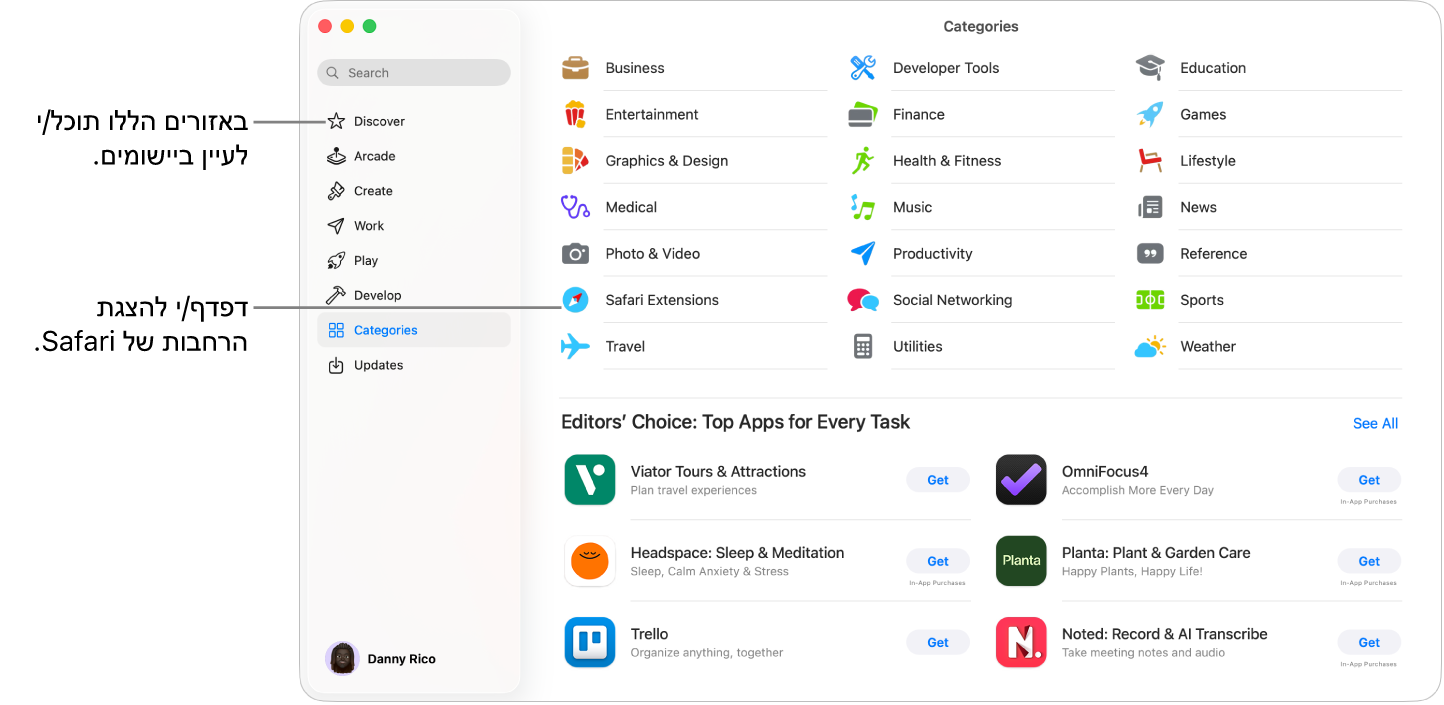Viewport: 1444px width, 705px height.
Task: Get the OmniFocus4 app
Action: (x=1369, y=480)
